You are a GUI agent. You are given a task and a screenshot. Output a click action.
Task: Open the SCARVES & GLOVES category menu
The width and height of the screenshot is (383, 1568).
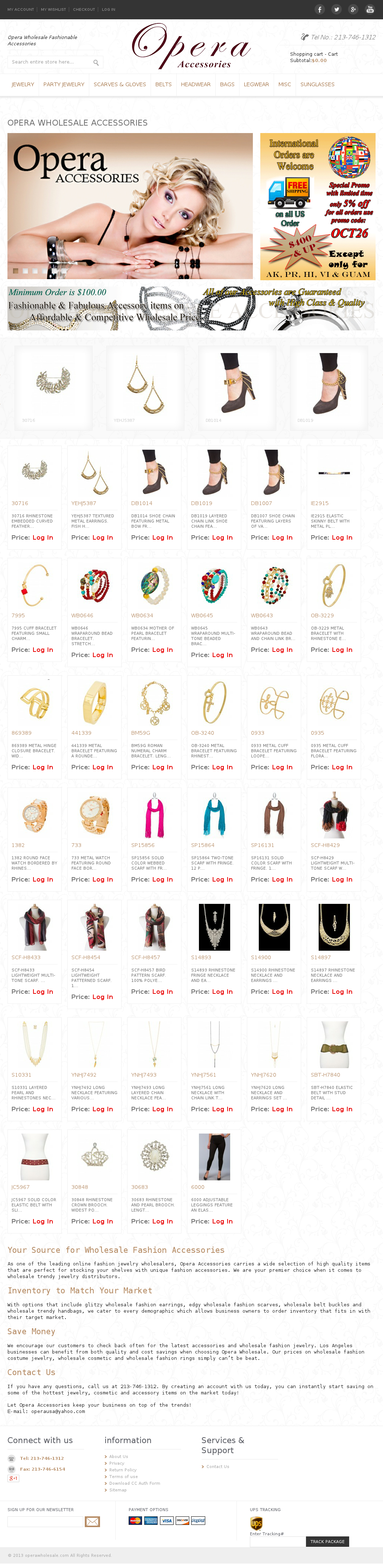pyautogui.click(x=120, y=85)
